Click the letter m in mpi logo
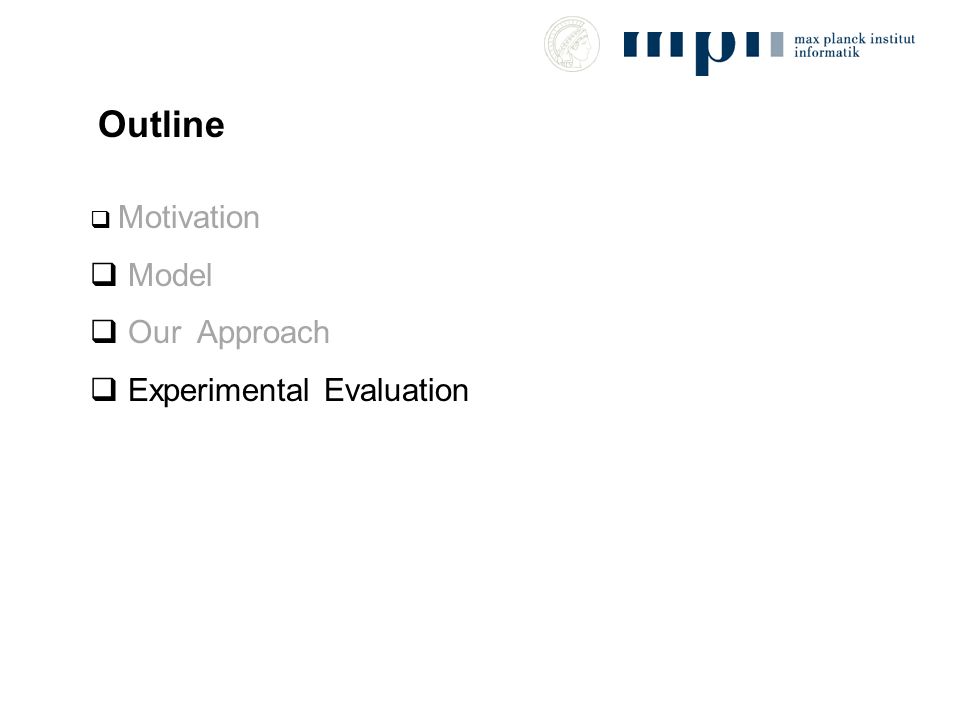 click(653, 45)
